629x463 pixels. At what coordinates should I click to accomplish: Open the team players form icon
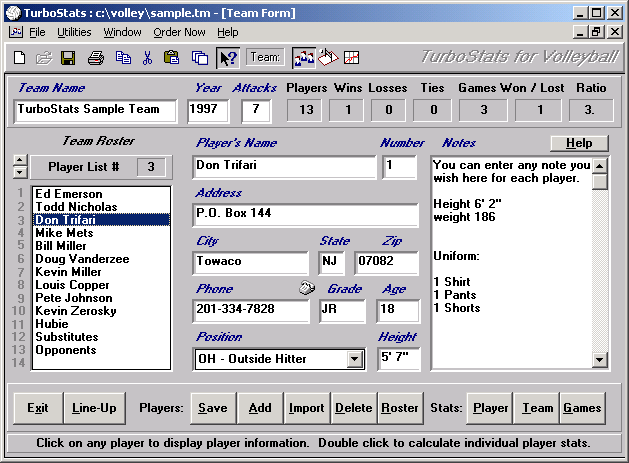coord(304,58)
